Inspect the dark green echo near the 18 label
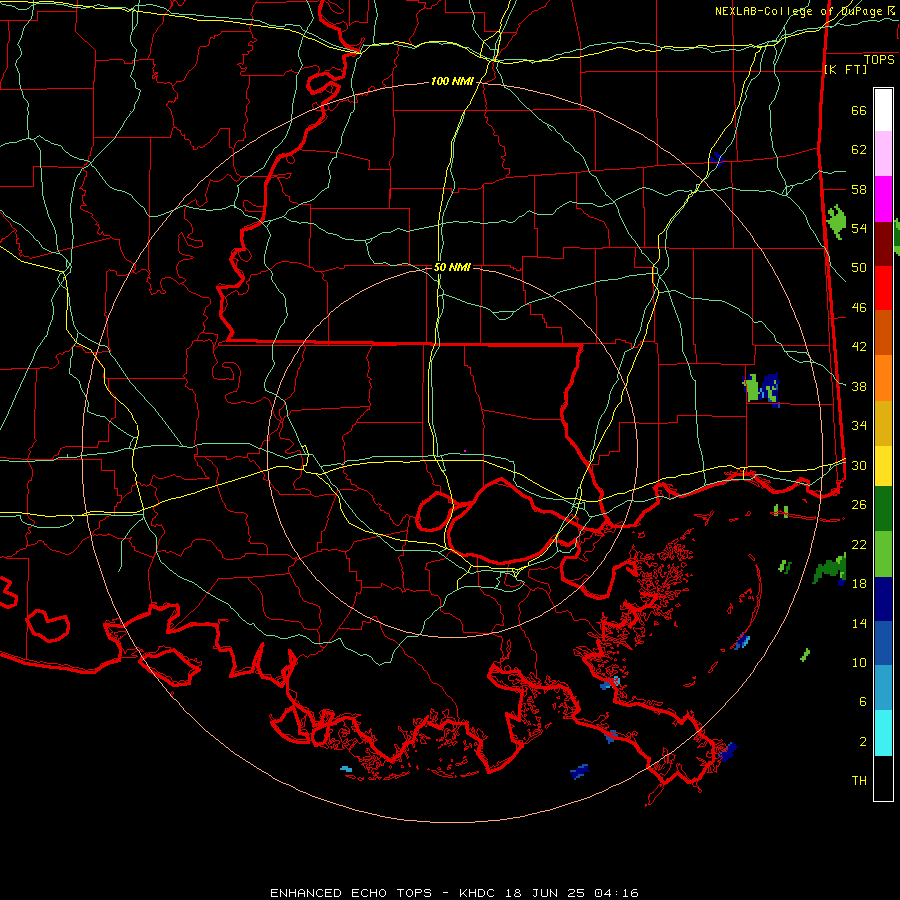The height and width of the screenshot is (900, 900). click(x=830, y=569)
